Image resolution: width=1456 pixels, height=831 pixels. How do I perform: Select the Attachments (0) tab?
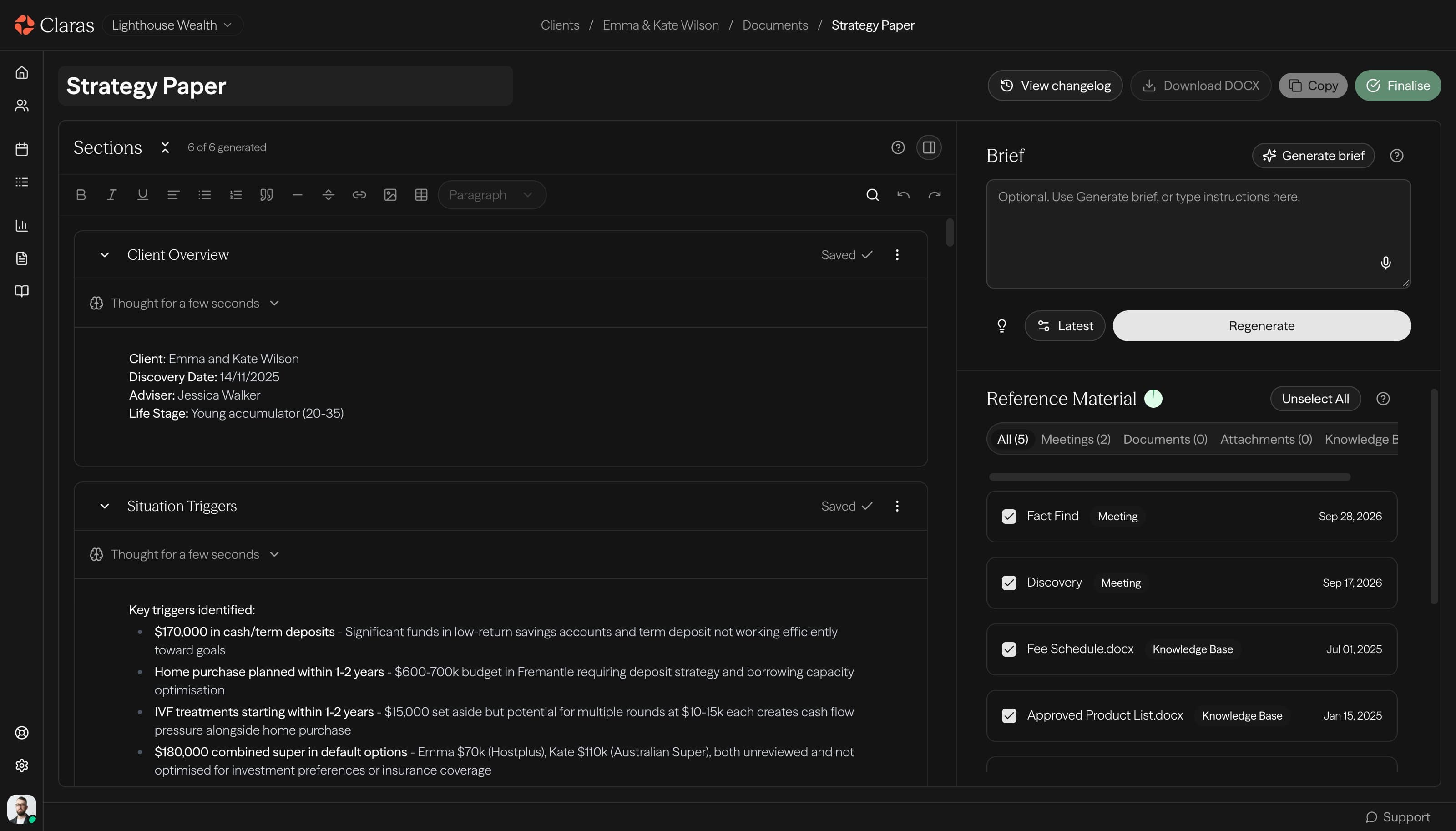(1266, 440)
